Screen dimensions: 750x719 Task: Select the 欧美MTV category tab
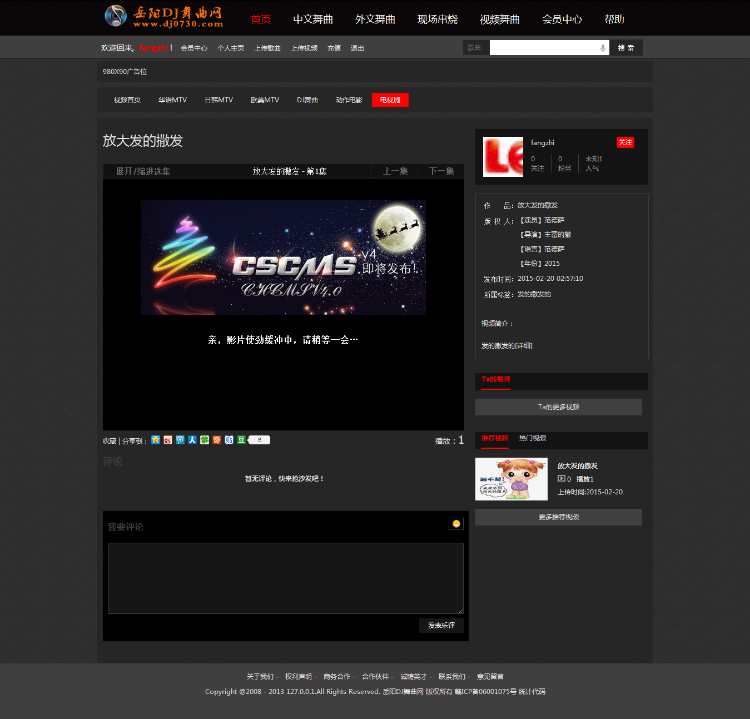265,100
